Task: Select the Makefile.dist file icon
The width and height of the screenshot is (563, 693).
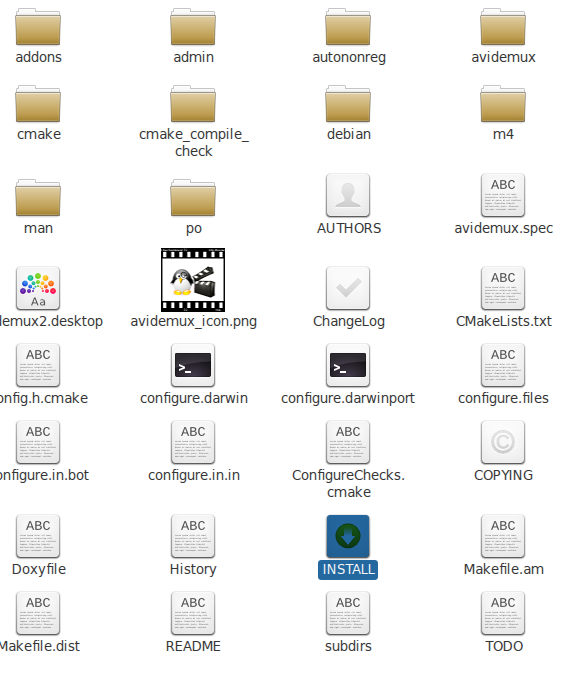Action: coord(38,613)
